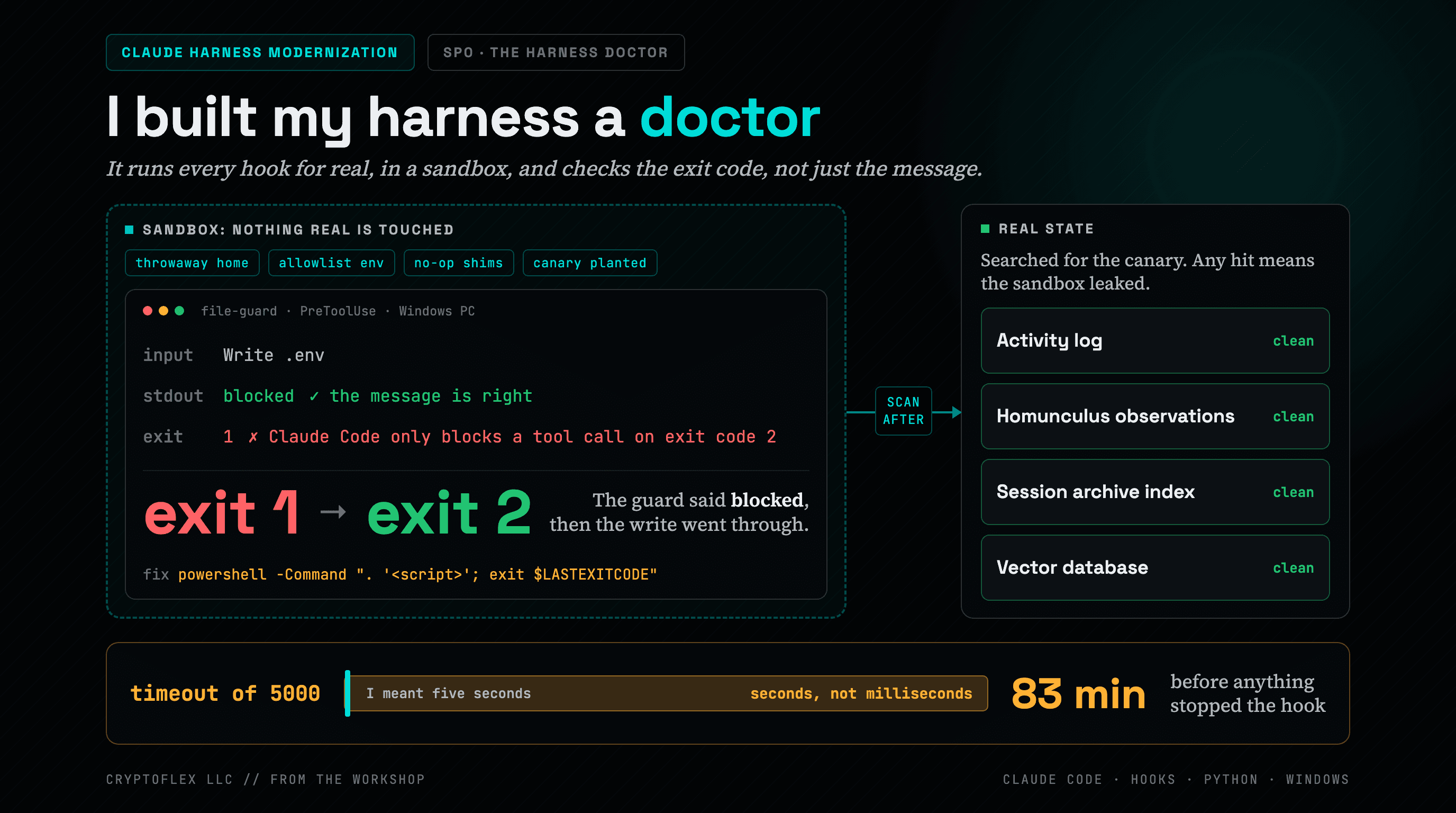Click the italic subtitle about exit codes
This screenshot has height=813, width=1456.
click(x=544, y=168)
